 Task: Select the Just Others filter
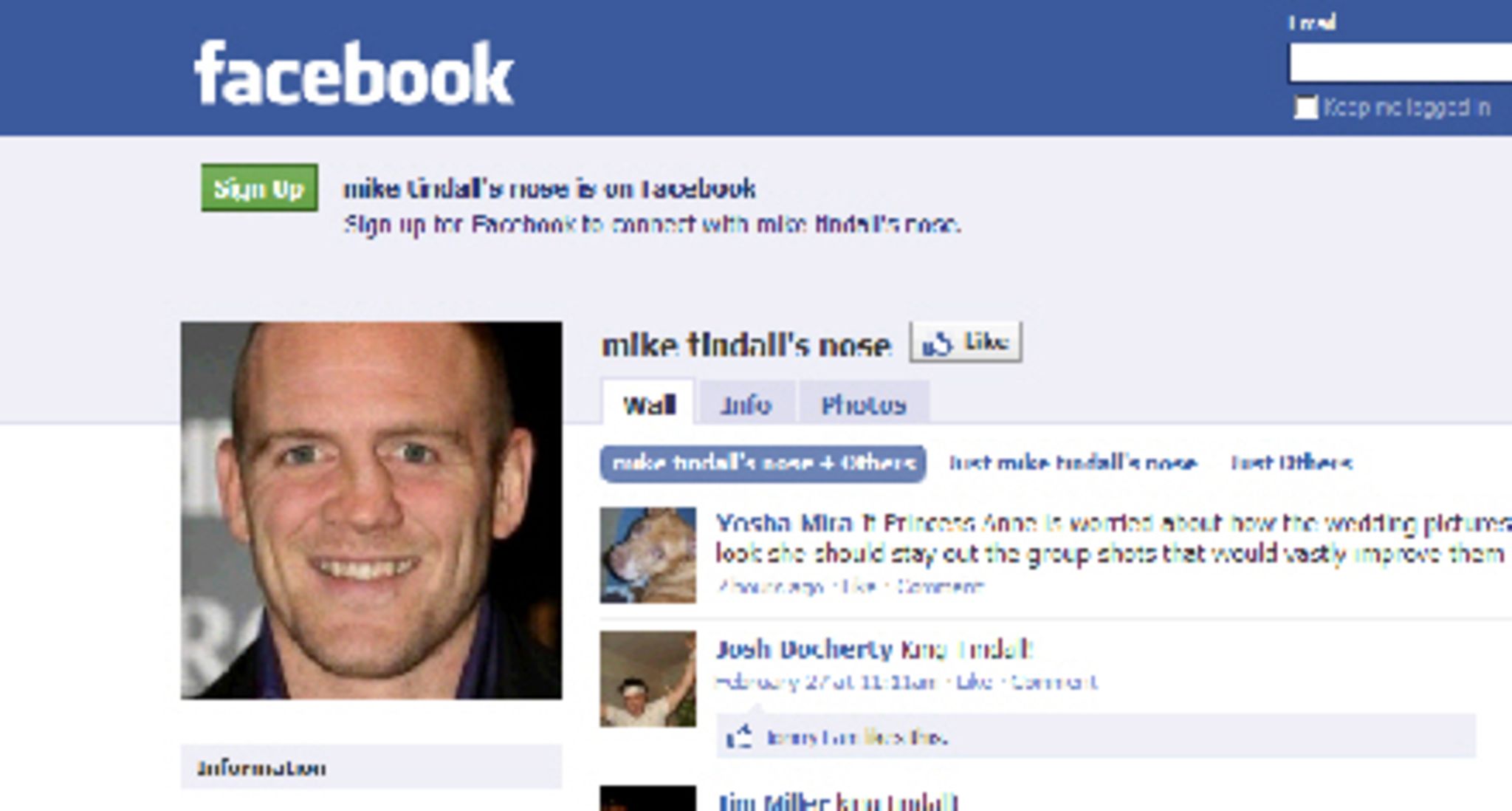coord(1291,463)
